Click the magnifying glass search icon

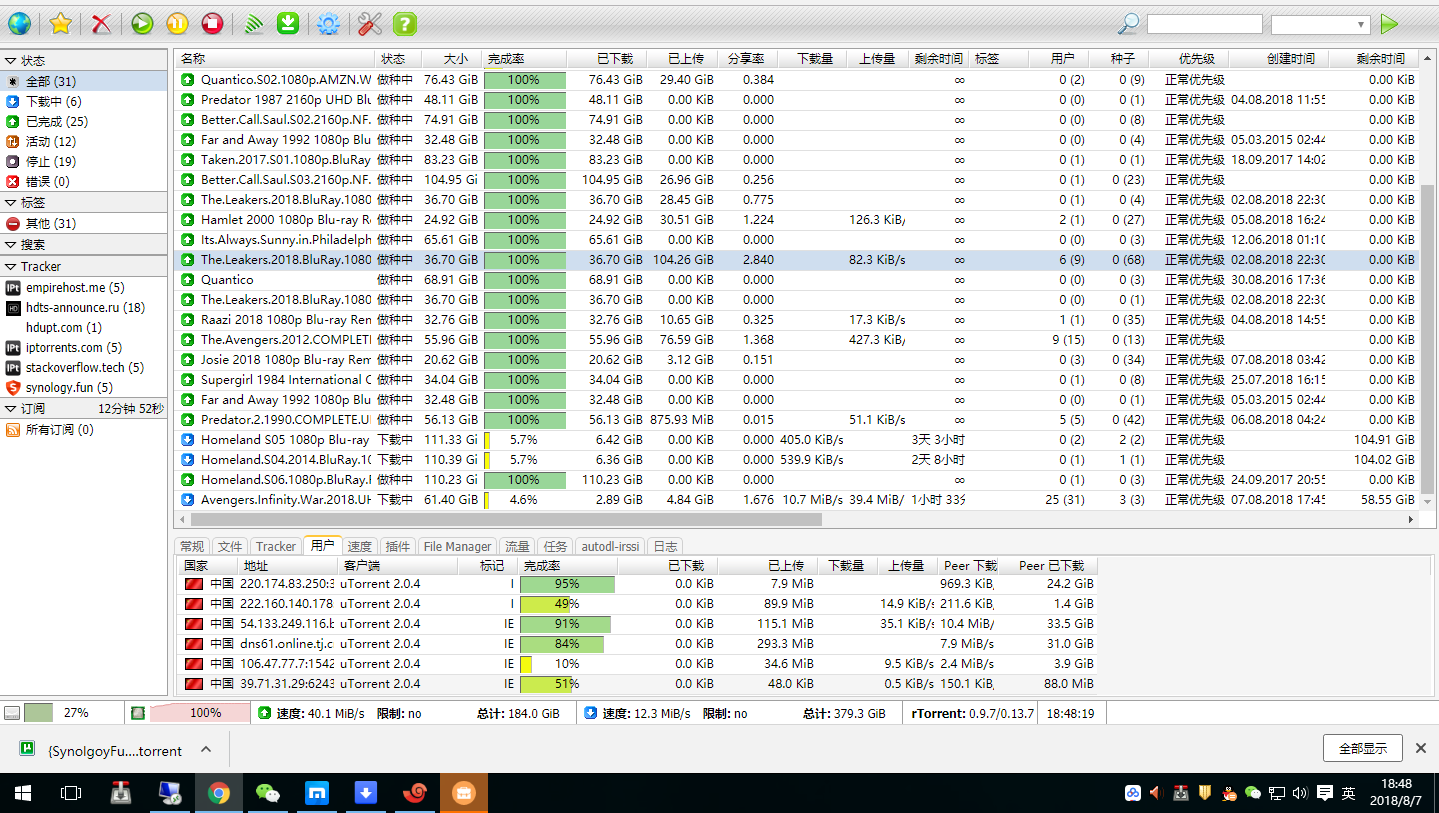pyautogui.click(x=1128, y=23)
